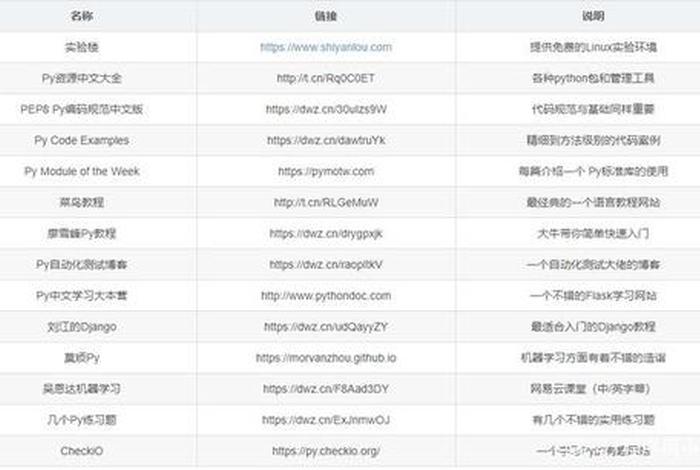700x470 pixels.
Task: Click the http://t.cn/RLGeMuW link text
Action: tap(326, 202)
